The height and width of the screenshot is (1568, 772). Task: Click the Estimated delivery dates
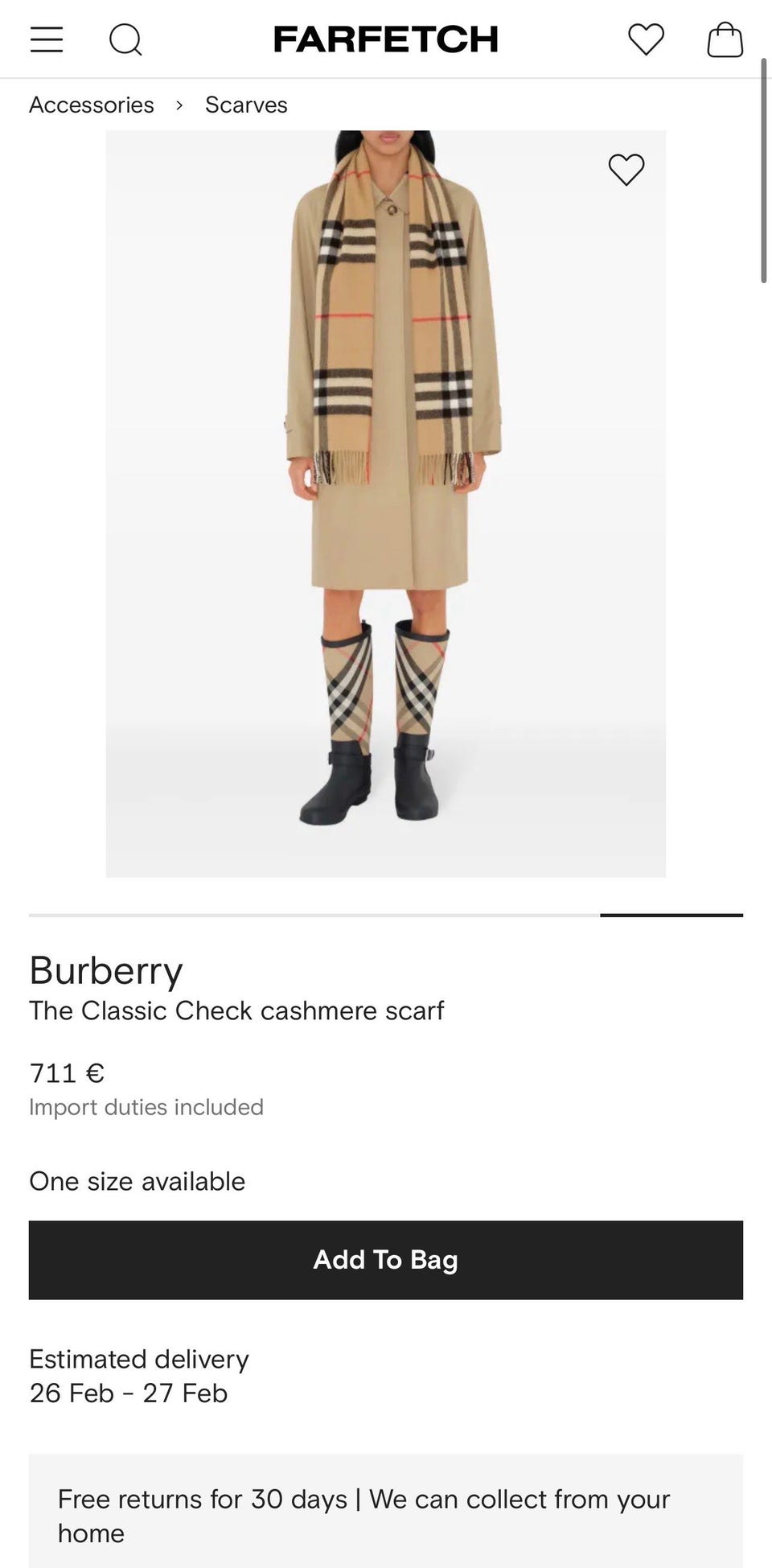pos(129,1393)
